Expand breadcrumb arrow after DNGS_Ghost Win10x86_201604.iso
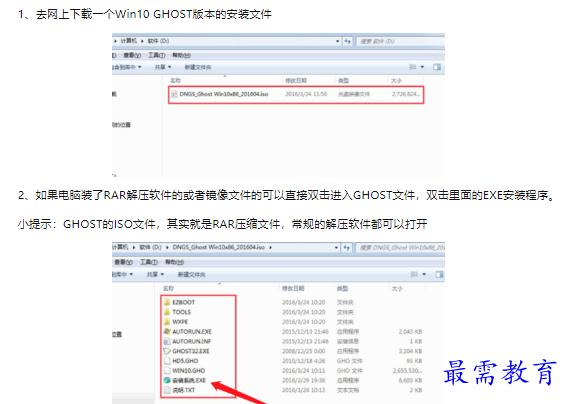This screenshot has height=404, width=565. (270, 247)
